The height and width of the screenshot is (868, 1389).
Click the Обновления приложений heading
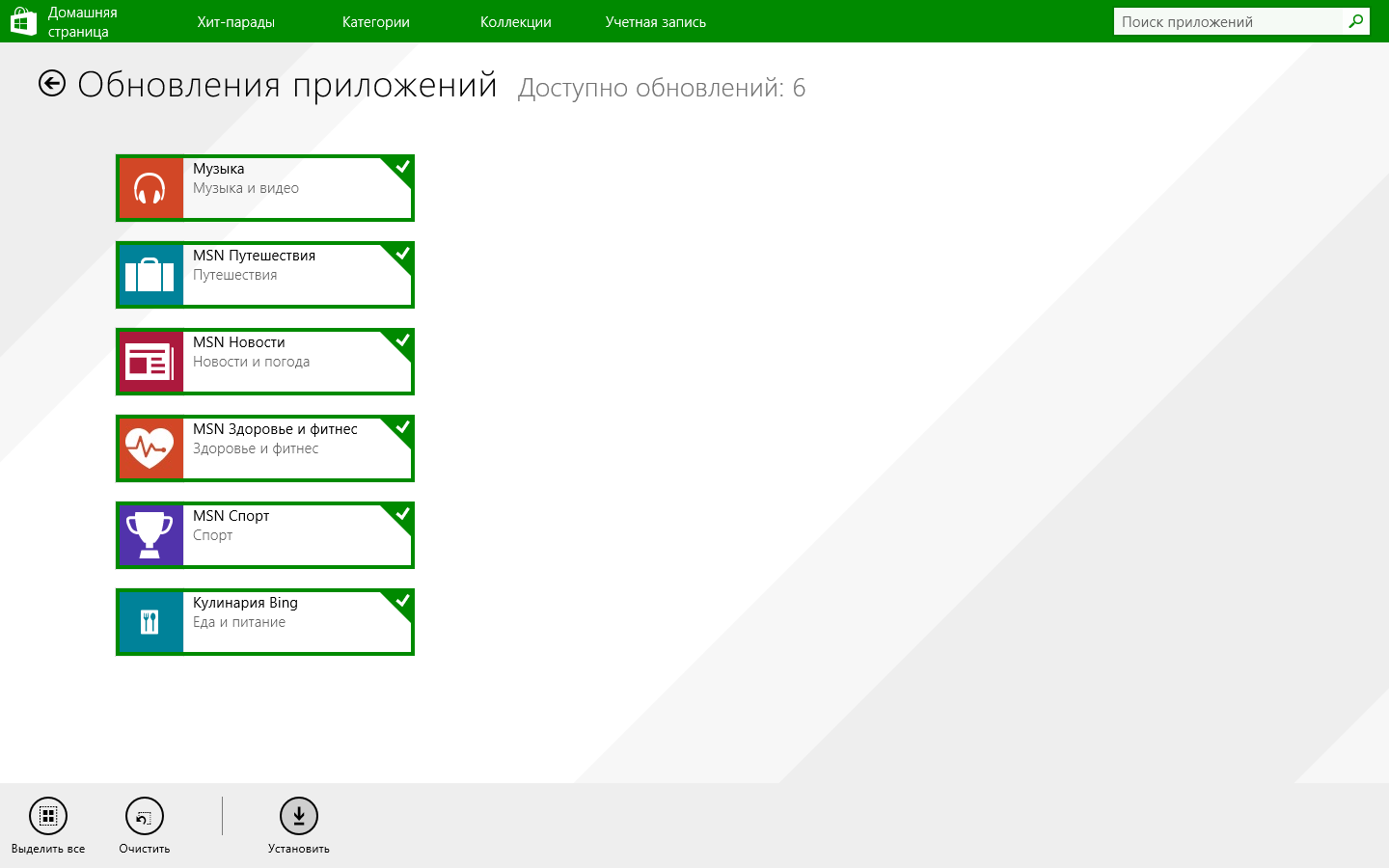pos(287,85)
